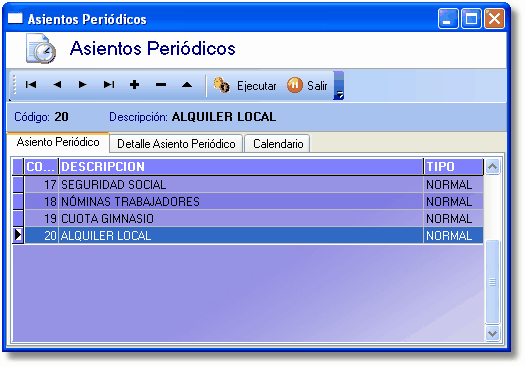Click the DESCRIPCION column header
The image size is (525, 366).
click(x=241, y=167)
